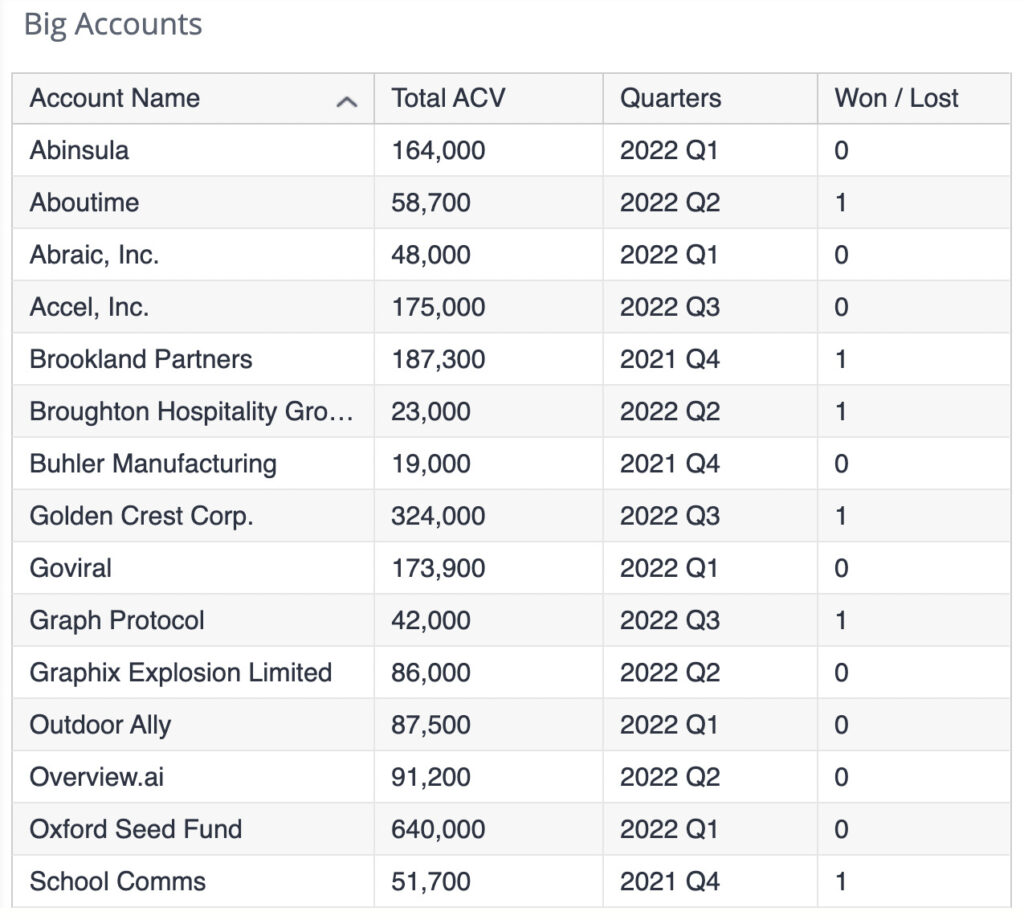This screenshot has width=1024, height=920.
Task: Click Aboutime's Won / Lost value 1
Action: 841,202
